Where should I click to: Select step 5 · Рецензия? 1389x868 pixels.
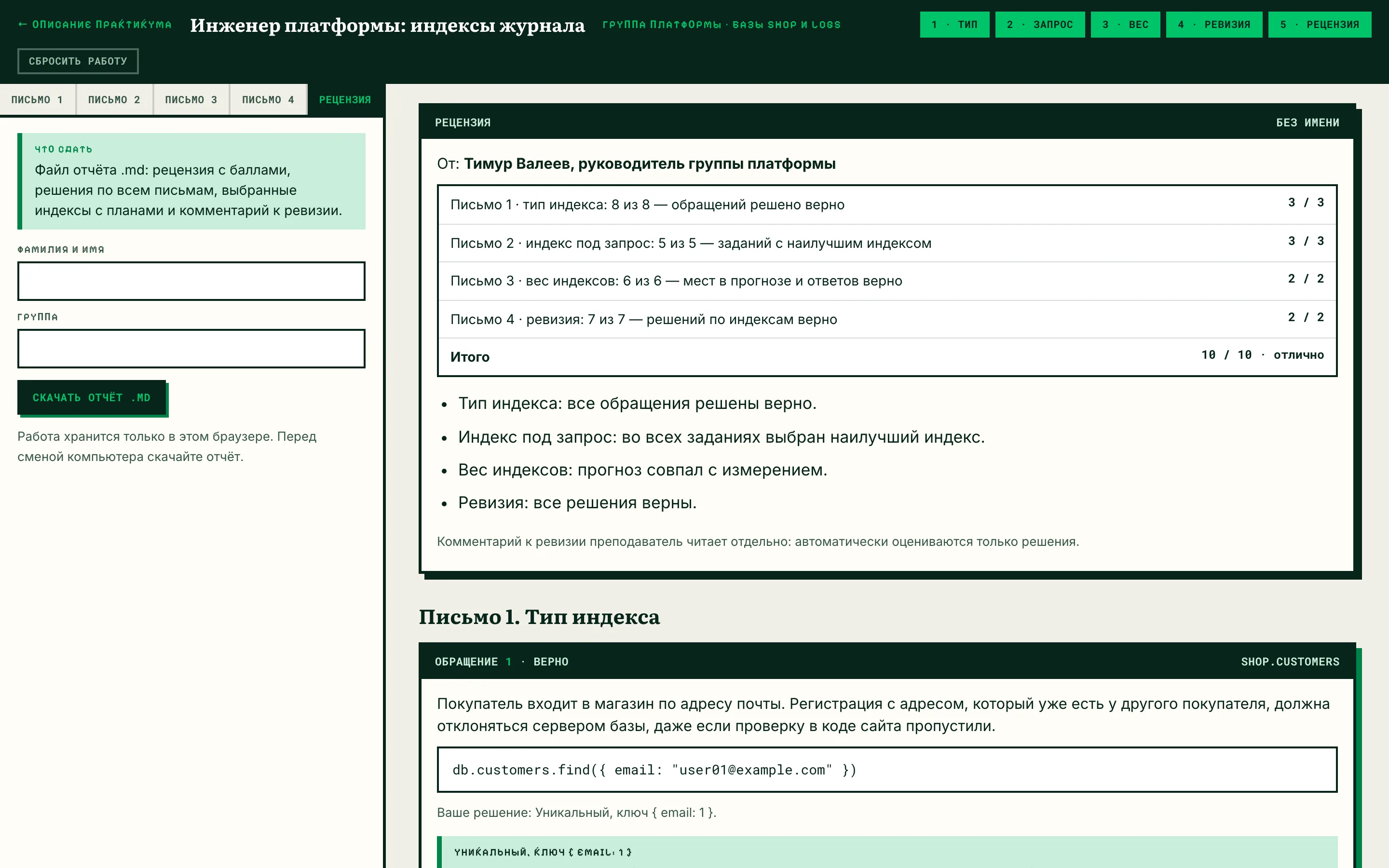tap(1320, 25)
